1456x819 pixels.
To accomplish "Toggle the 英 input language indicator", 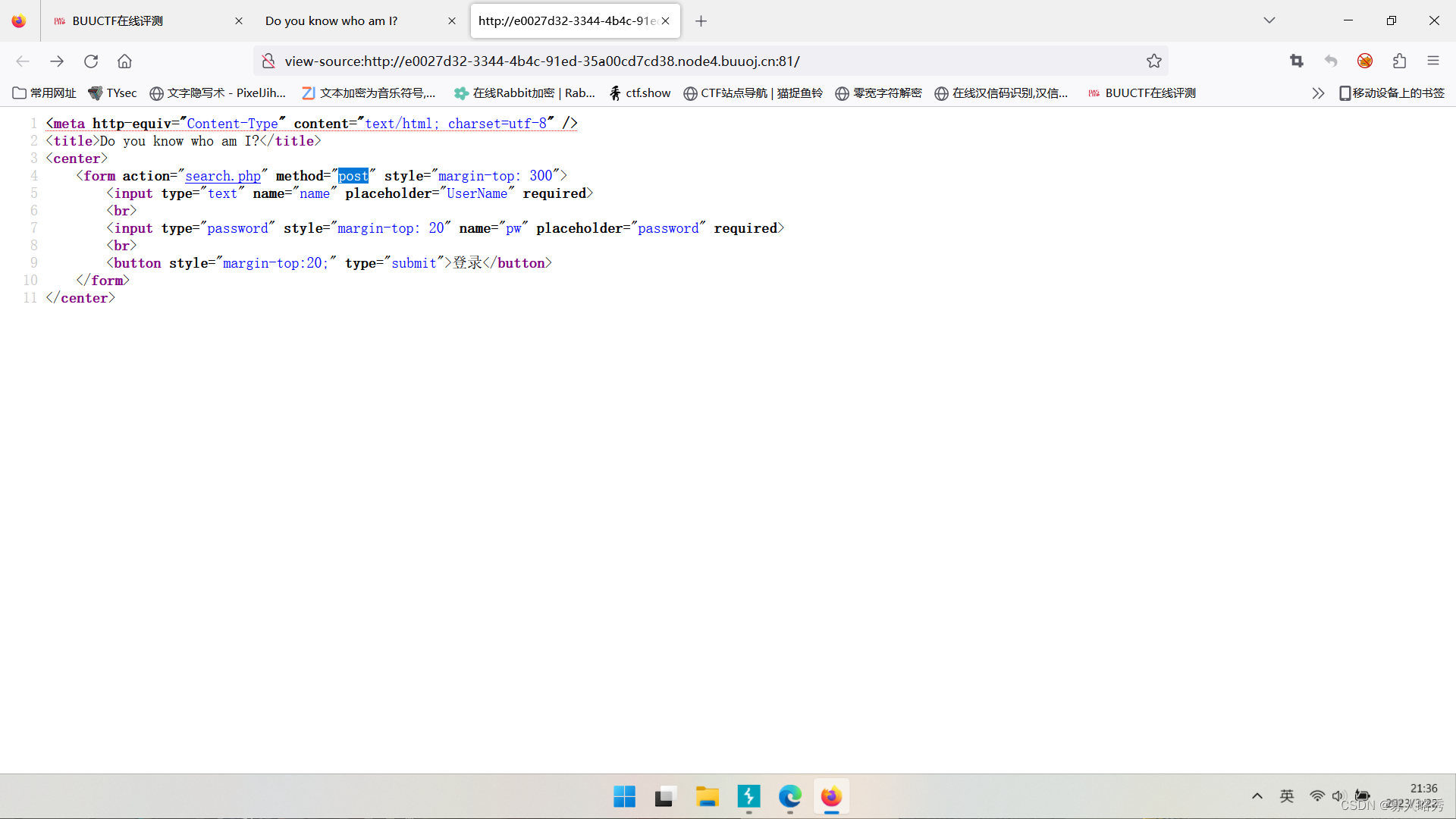I will pos(1287,796).
